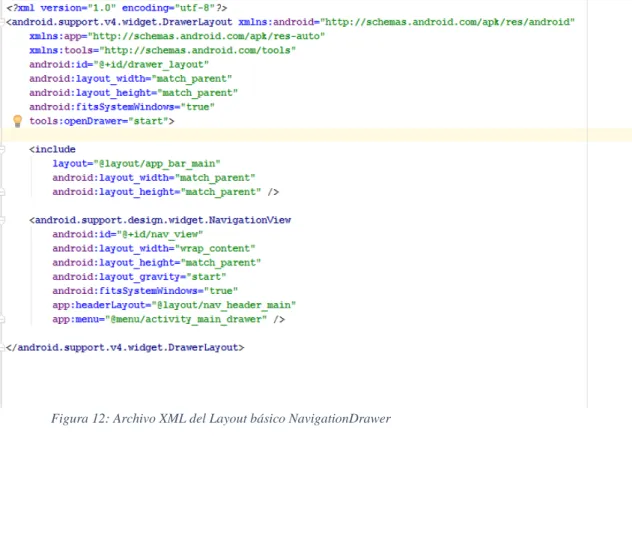Click the include's layout_width="match_parent" attribute
This screenshot has height=555, width=632.
[x=154, y=178]
